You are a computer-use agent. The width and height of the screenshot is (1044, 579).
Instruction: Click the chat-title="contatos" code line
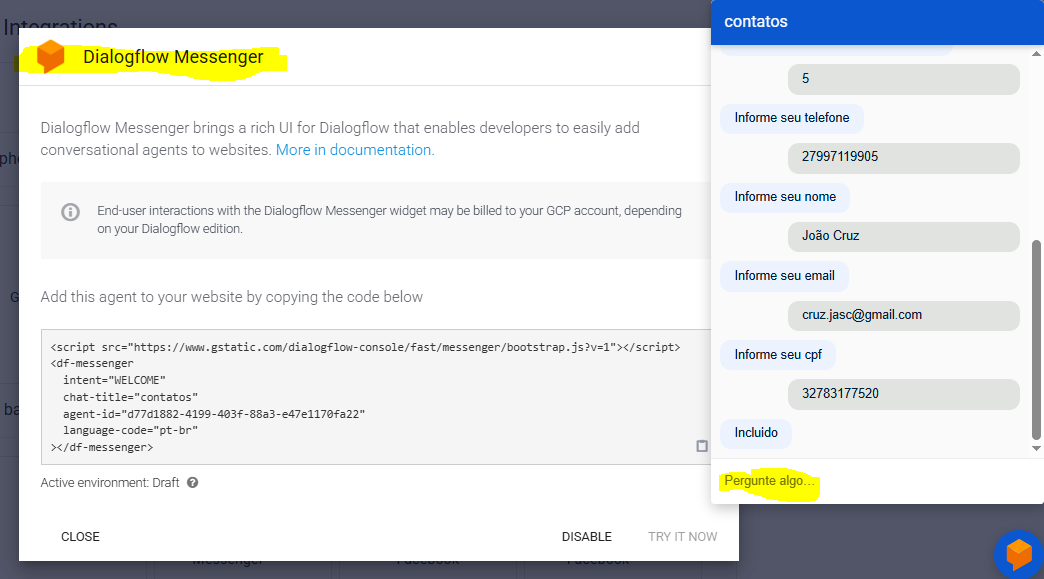coord(130,397)
